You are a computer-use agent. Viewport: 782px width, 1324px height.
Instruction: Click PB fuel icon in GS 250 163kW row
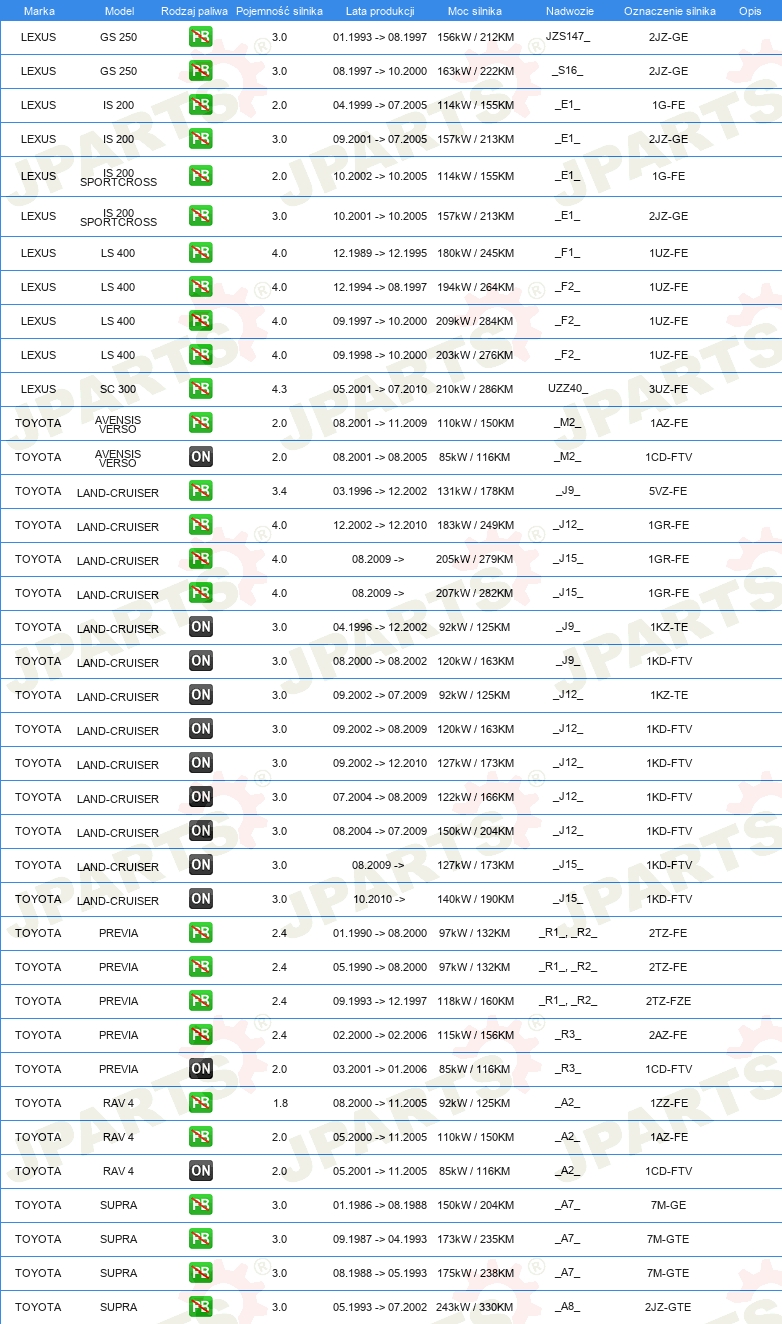coord(201,71)
